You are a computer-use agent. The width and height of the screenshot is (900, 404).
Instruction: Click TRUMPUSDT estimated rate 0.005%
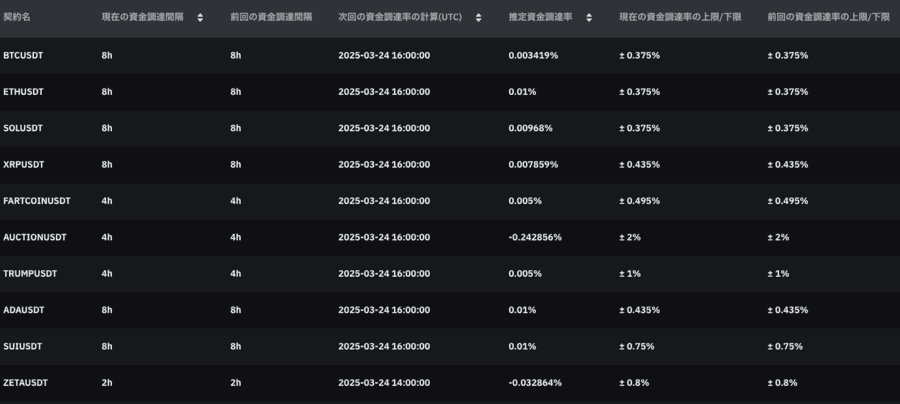pos(525,274)
